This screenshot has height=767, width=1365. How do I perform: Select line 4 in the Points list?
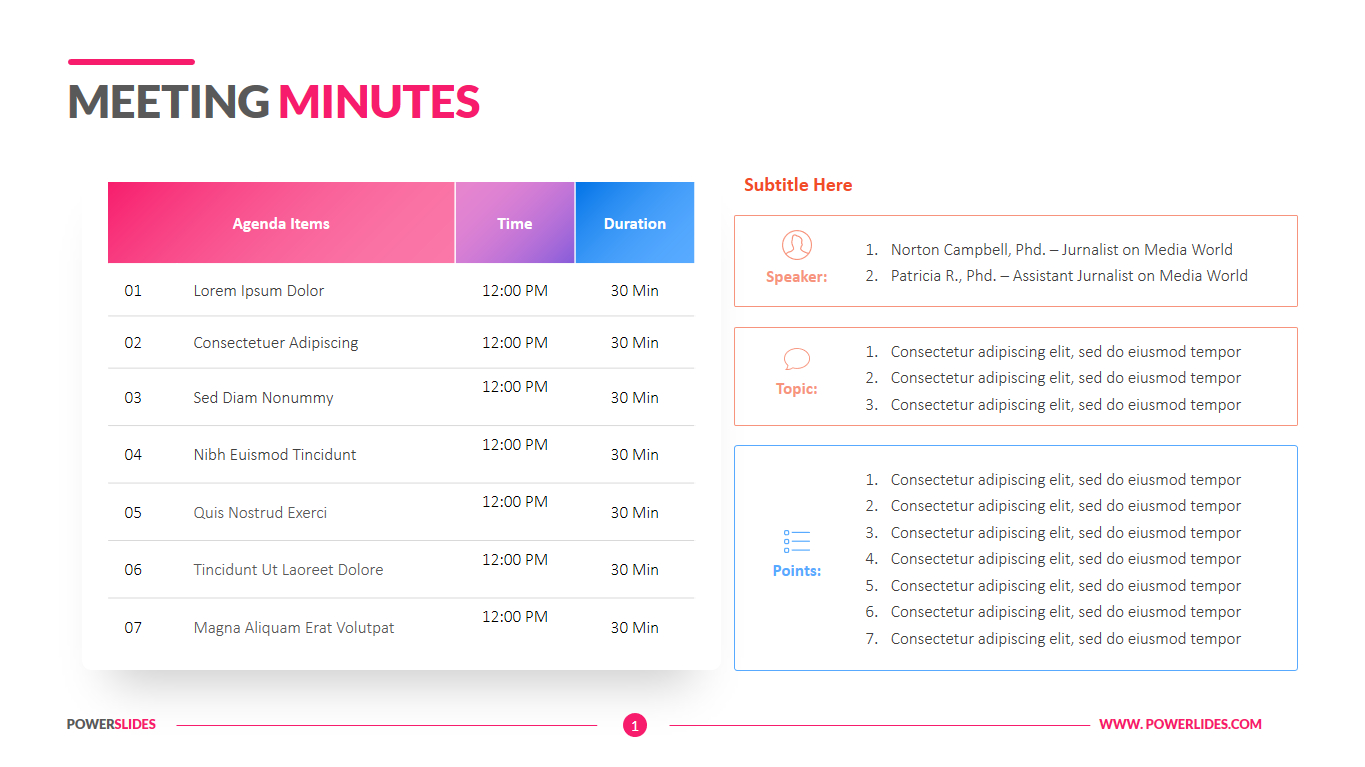[1053, 559]
